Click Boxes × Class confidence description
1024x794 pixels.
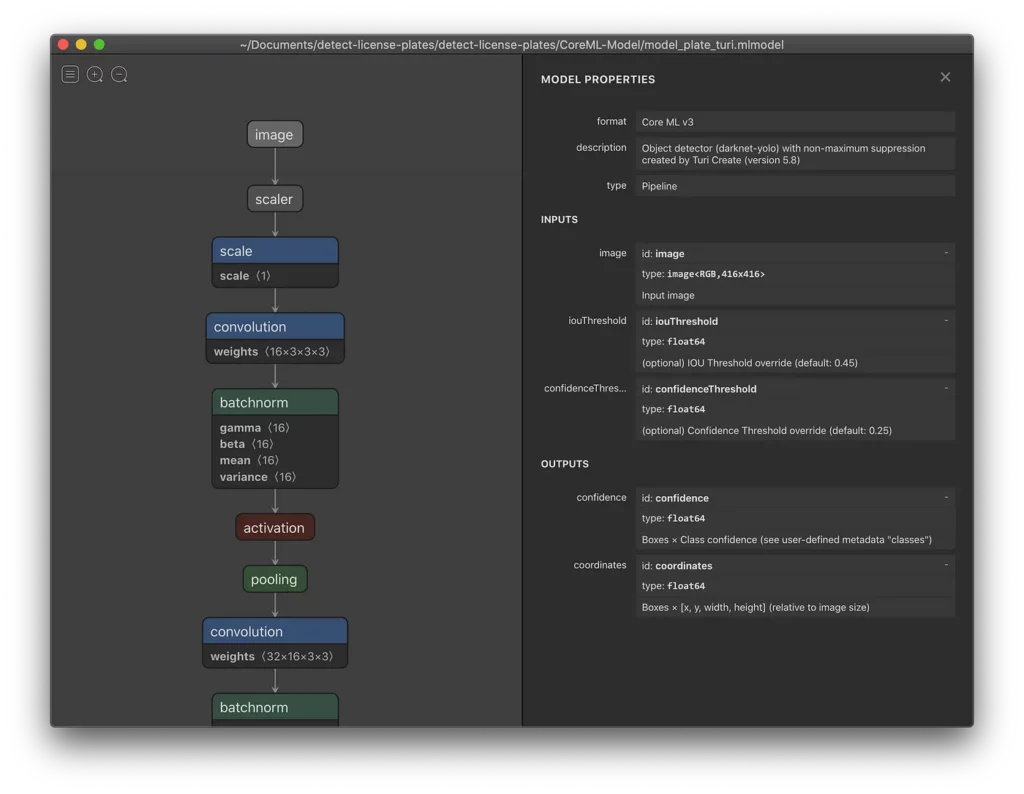tap(786, 540)
